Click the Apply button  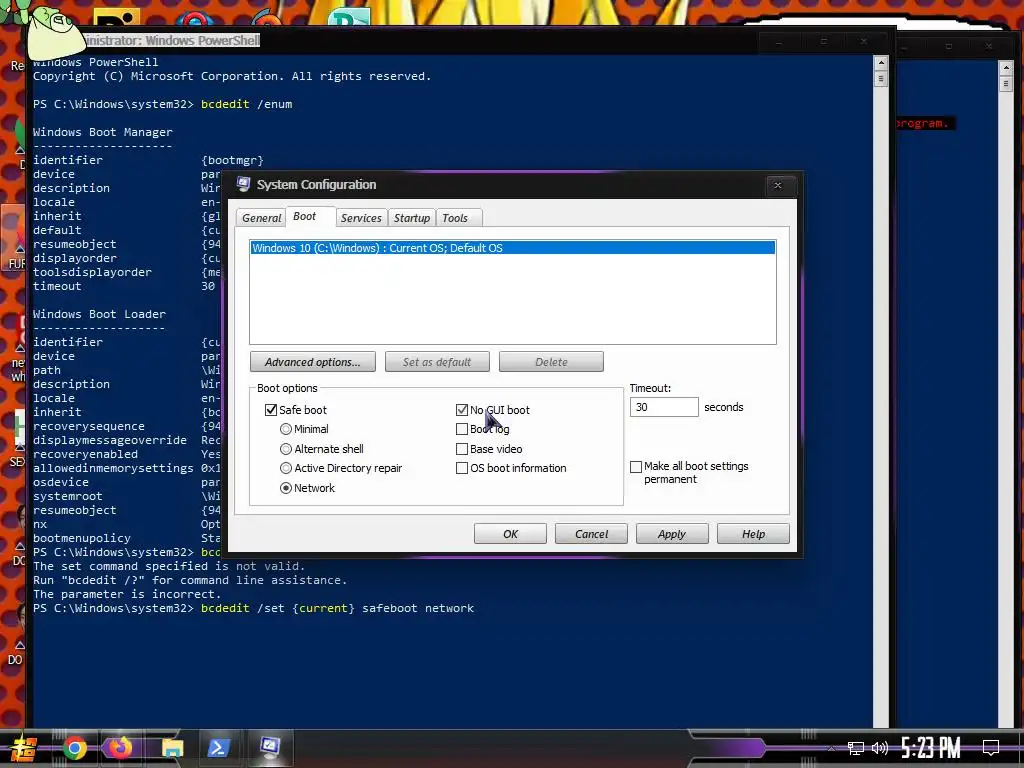pyautogui.click(x=672, y=534)
